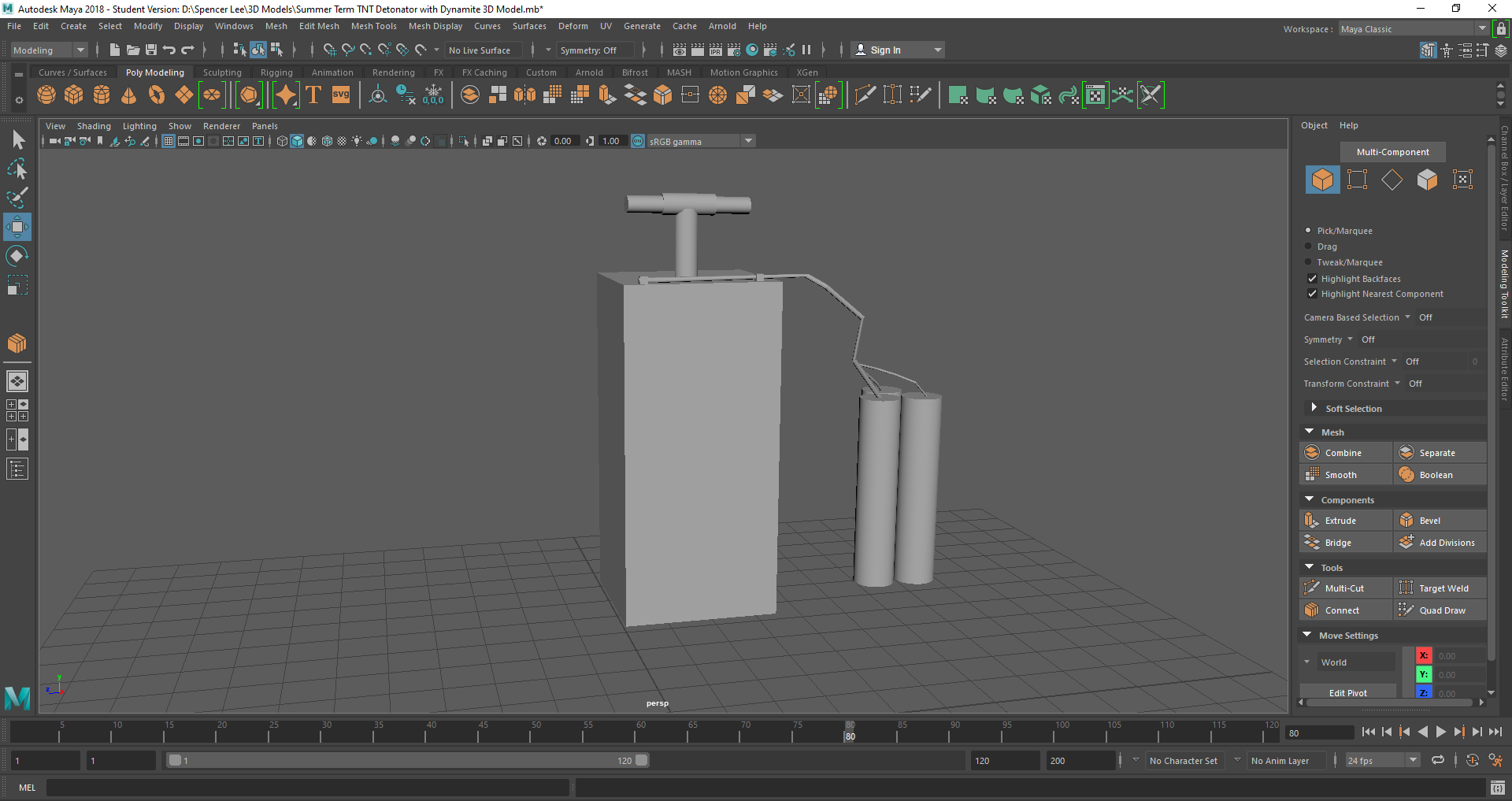Open the Mesh Tools menu
The image size is (1512, 801).
(373, 26)
